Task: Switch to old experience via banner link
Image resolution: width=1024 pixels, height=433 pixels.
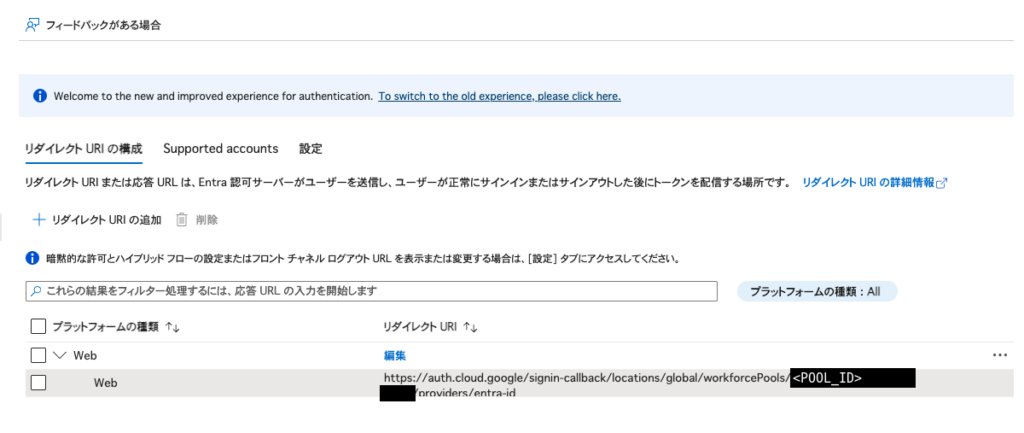Action: (x=500, y=96)
